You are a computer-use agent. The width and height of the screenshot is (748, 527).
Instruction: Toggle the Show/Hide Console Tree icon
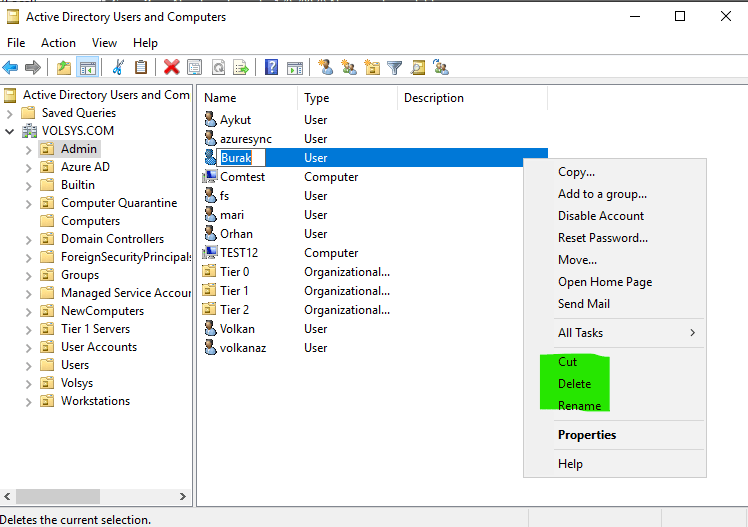pos(87,67)
